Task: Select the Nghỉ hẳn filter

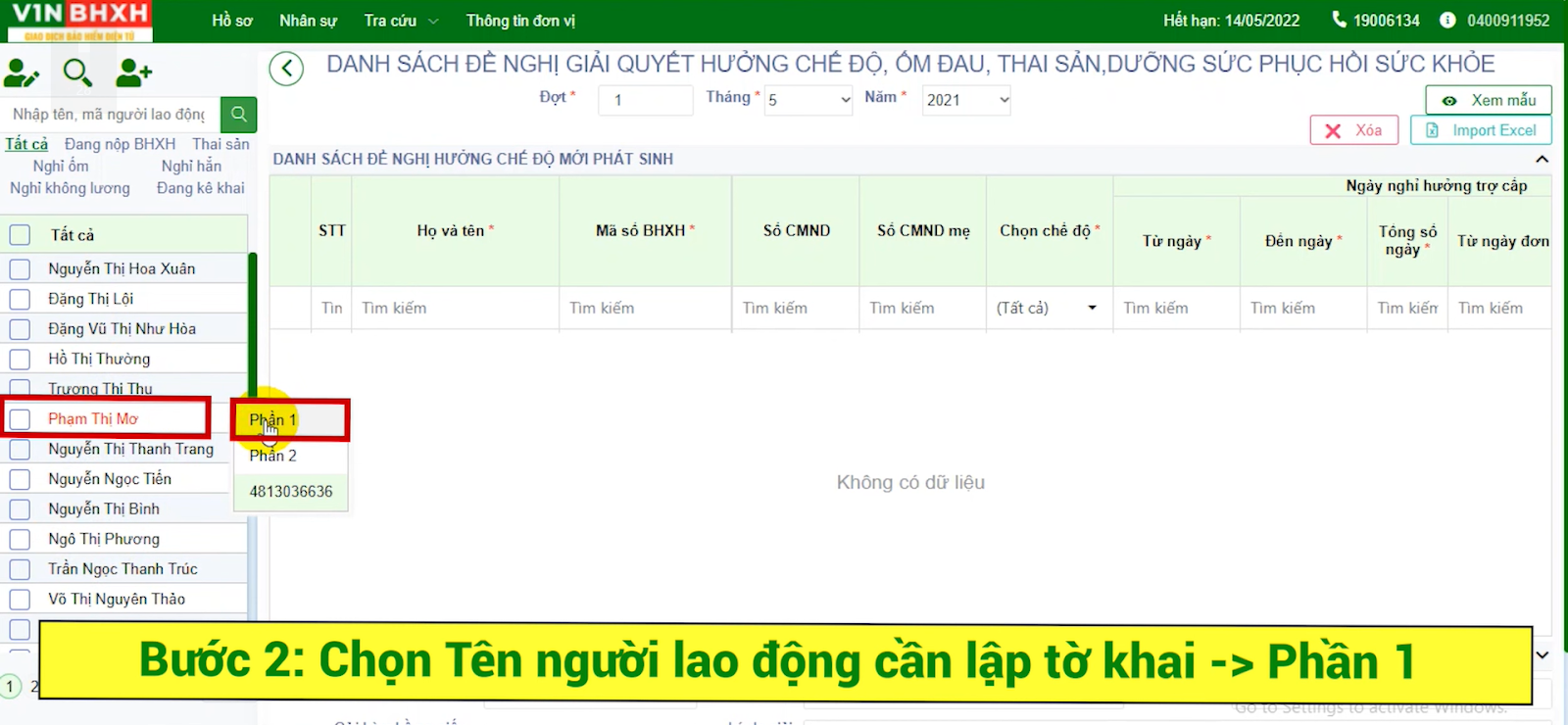Action: 191,167
